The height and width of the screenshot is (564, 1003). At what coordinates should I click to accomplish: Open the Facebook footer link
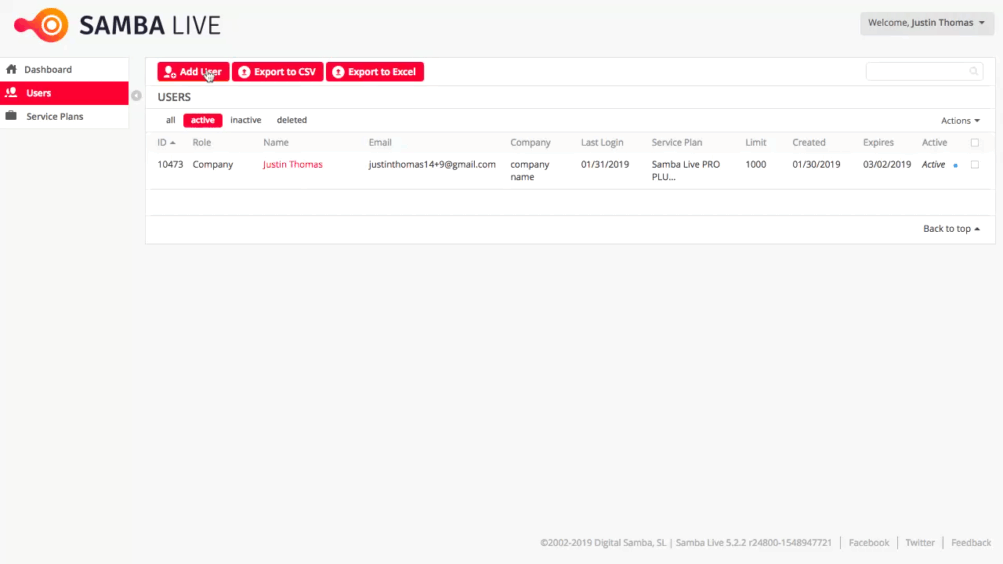coord(869,542)
